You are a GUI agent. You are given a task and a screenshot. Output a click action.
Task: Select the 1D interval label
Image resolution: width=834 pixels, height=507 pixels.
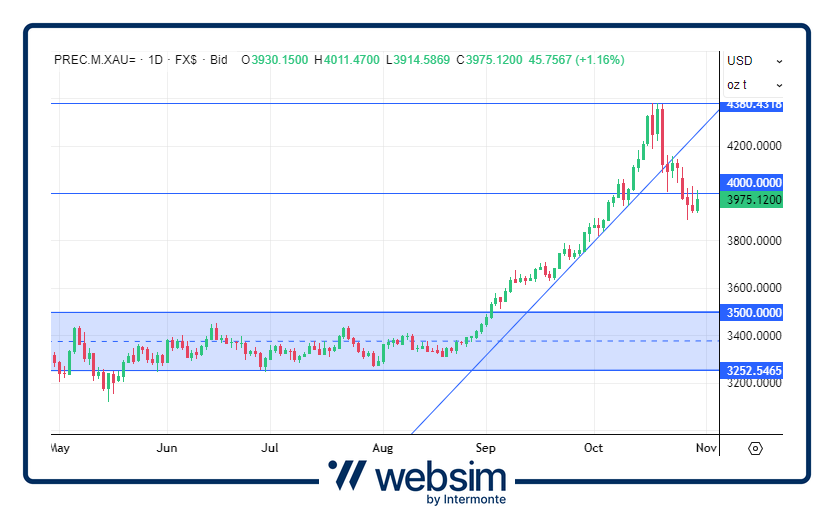(156, 60)
